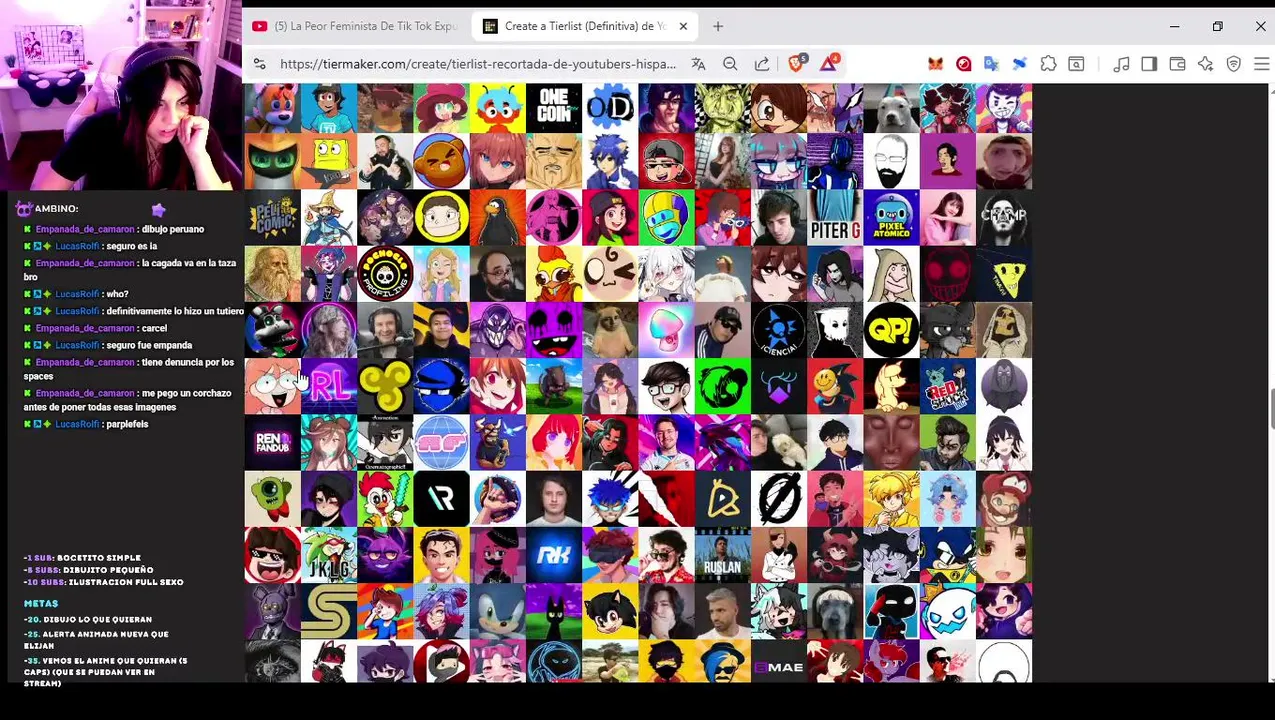Open Google Translate extension icon
This screenshot has height=720, width=1275.
point(991,64)
